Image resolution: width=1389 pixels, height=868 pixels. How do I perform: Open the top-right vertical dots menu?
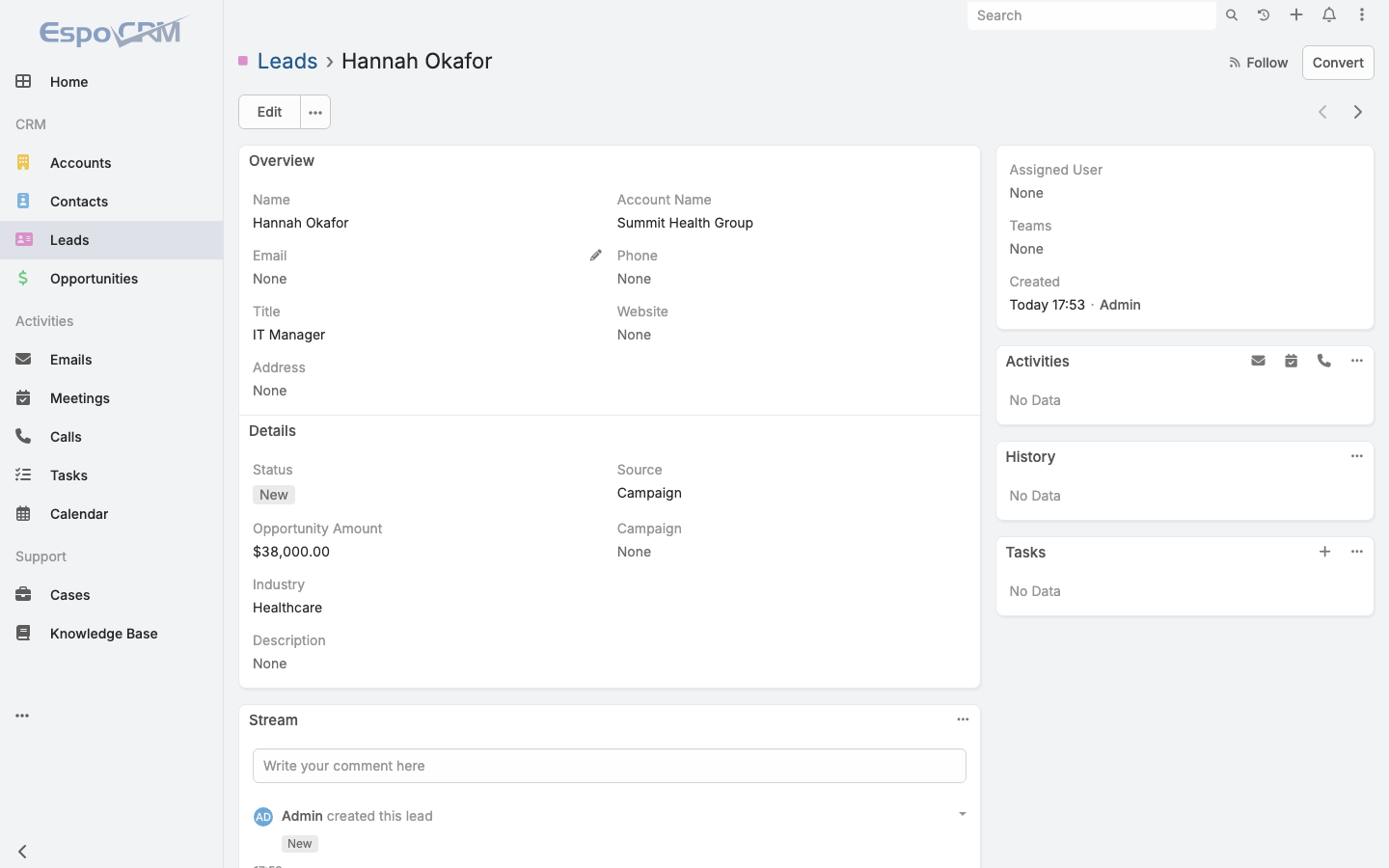pos(1362,15)
